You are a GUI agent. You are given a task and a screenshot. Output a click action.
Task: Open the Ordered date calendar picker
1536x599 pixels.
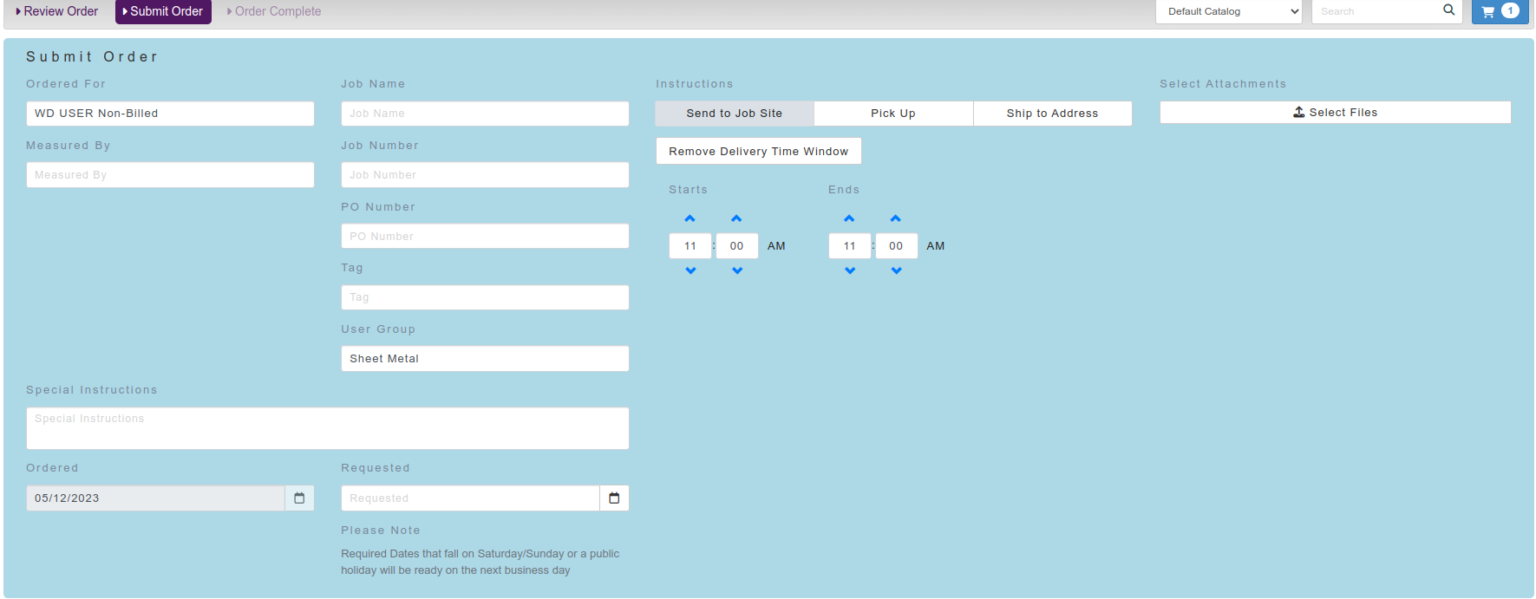pyautogui.click(x=299, y=497)
